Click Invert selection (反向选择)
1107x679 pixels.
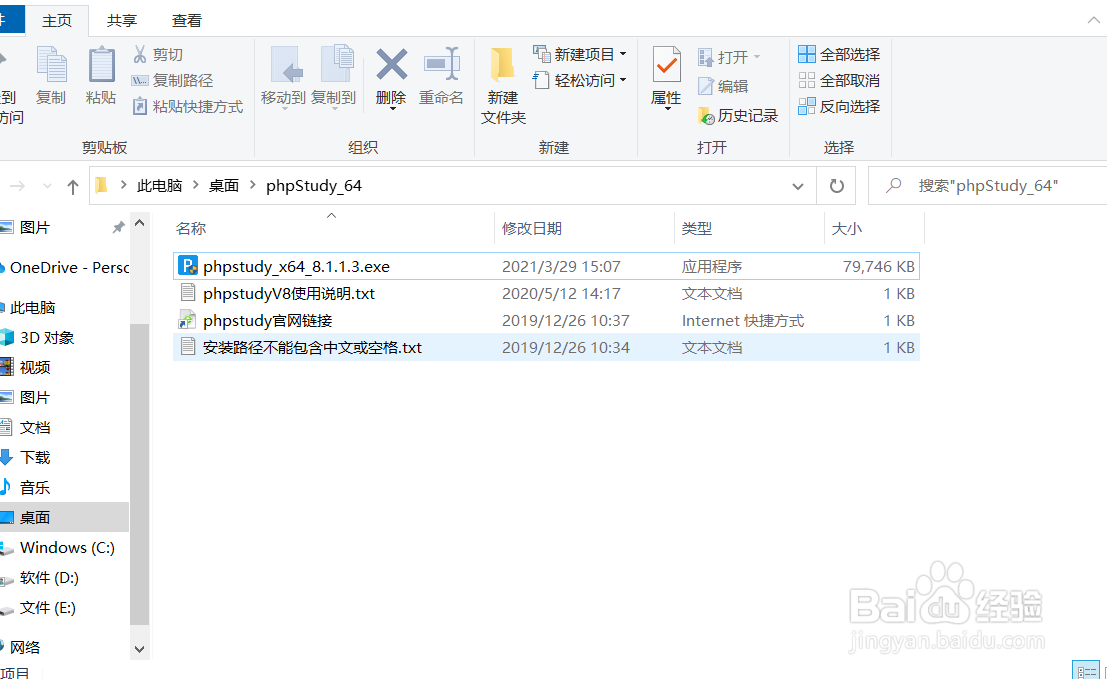(x=839, y=107)
